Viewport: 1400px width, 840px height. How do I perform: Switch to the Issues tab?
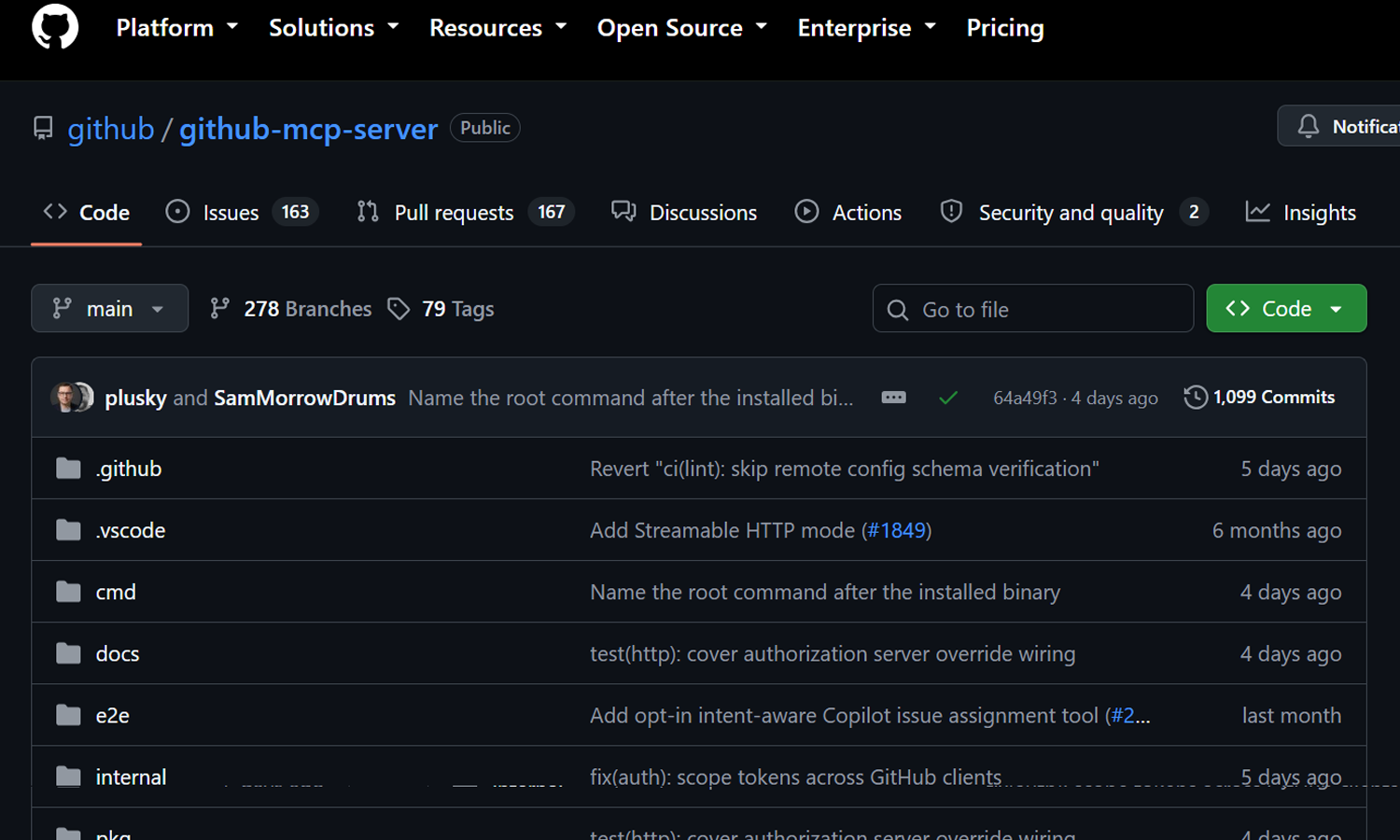click(242, 213)
